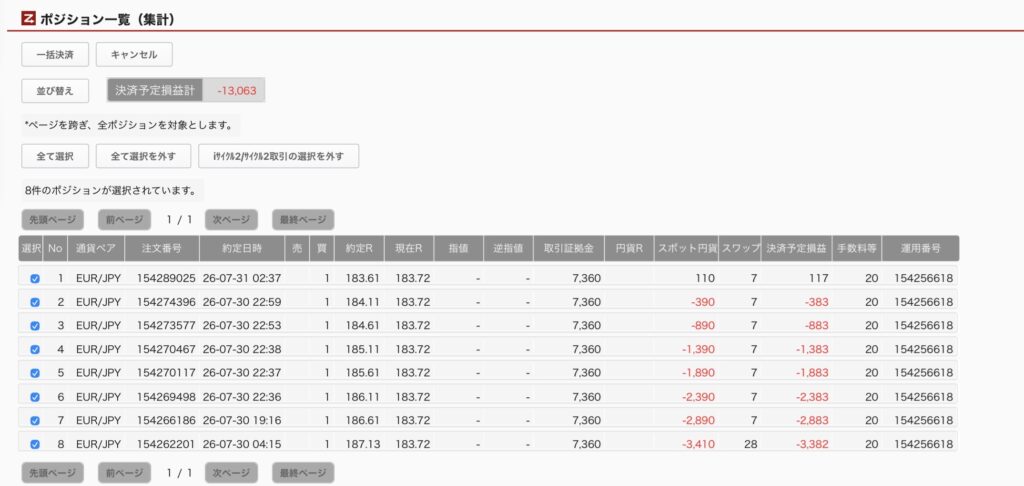Click the spot value -3,410
Viewport: 1024px width, 486px height.
[698, 444]
